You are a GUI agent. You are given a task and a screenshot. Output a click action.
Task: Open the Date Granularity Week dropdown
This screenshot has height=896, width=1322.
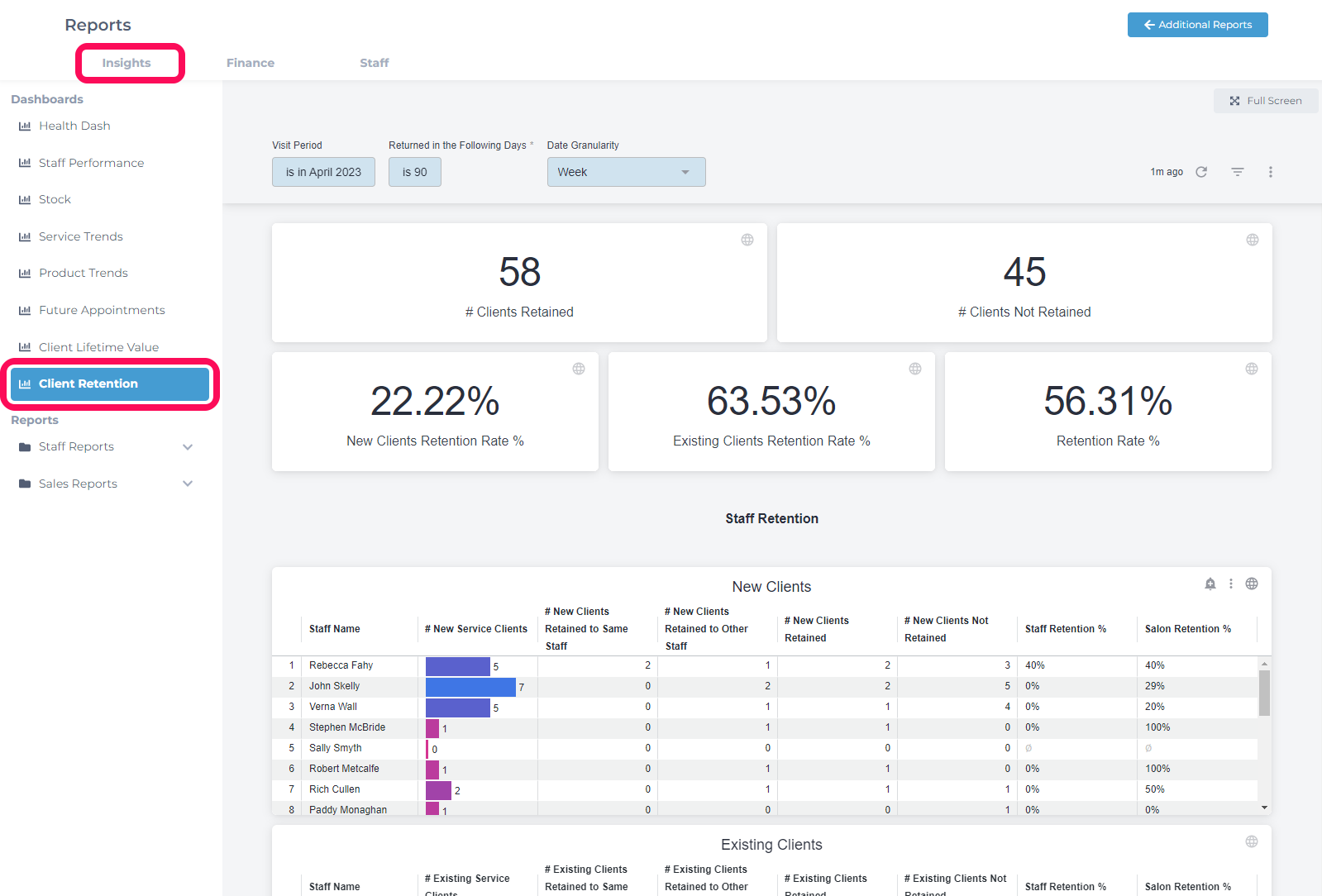(x=626, y=172)
